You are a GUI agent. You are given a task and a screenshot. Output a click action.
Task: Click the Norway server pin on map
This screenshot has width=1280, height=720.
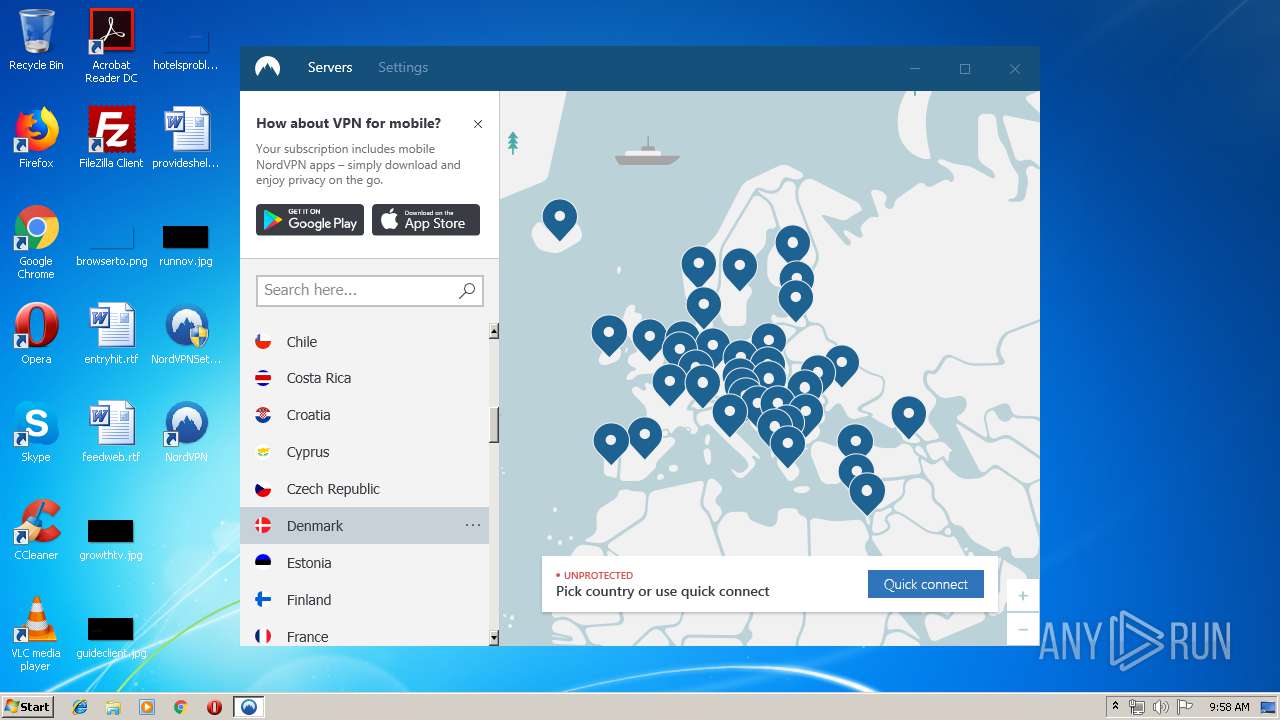[x=699, y=268]
